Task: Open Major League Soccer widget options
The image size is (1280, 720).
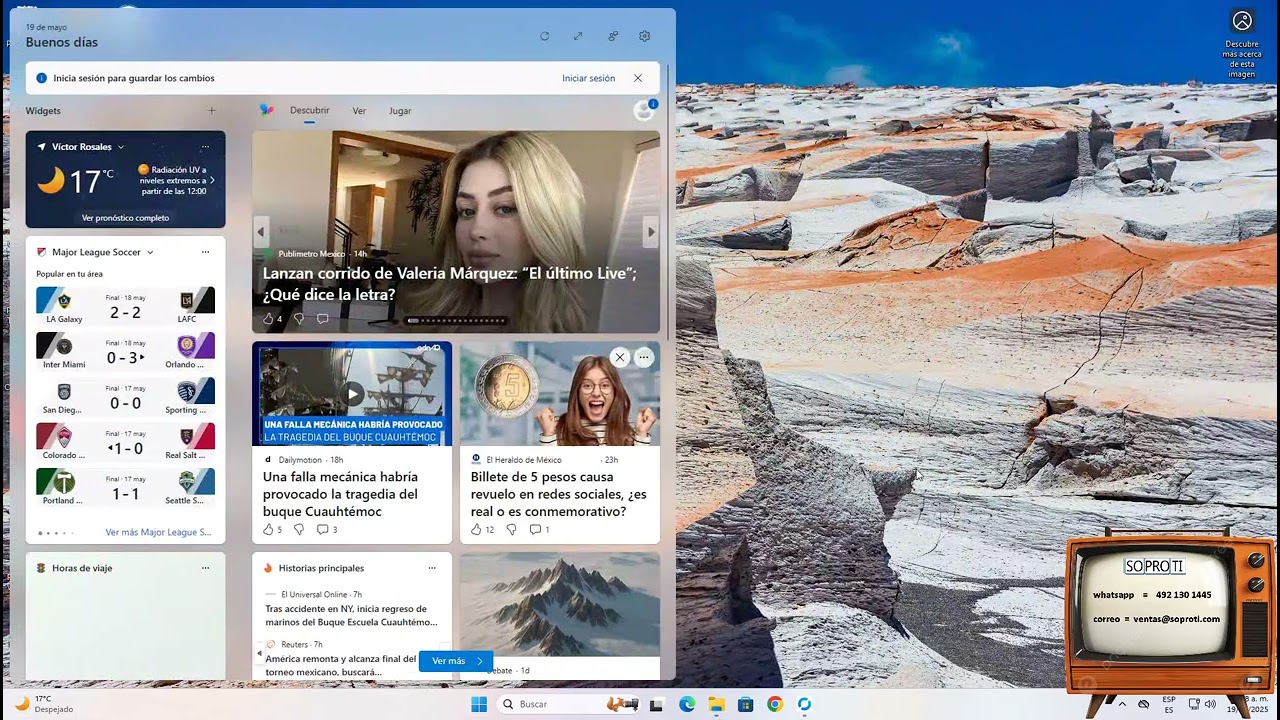Action: pyautogui.click(x=205, y=252)
